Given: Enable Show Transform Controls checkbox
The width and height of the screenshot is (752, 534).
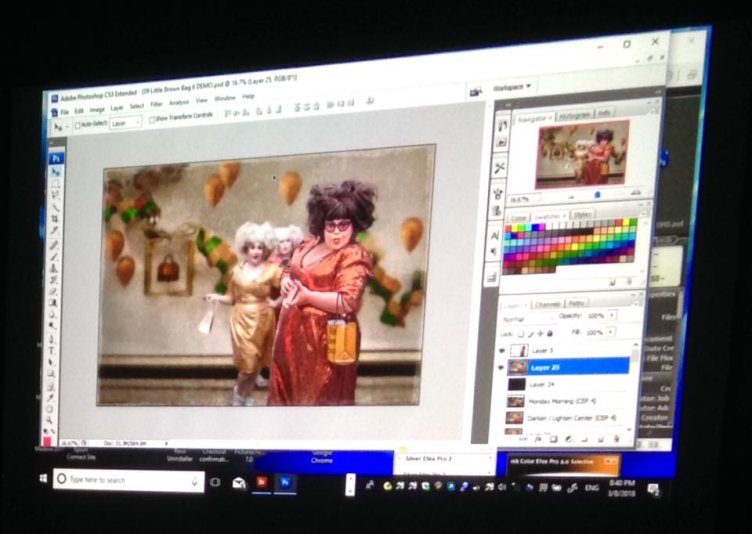Looking at the screenshot, I should [152, 120].
